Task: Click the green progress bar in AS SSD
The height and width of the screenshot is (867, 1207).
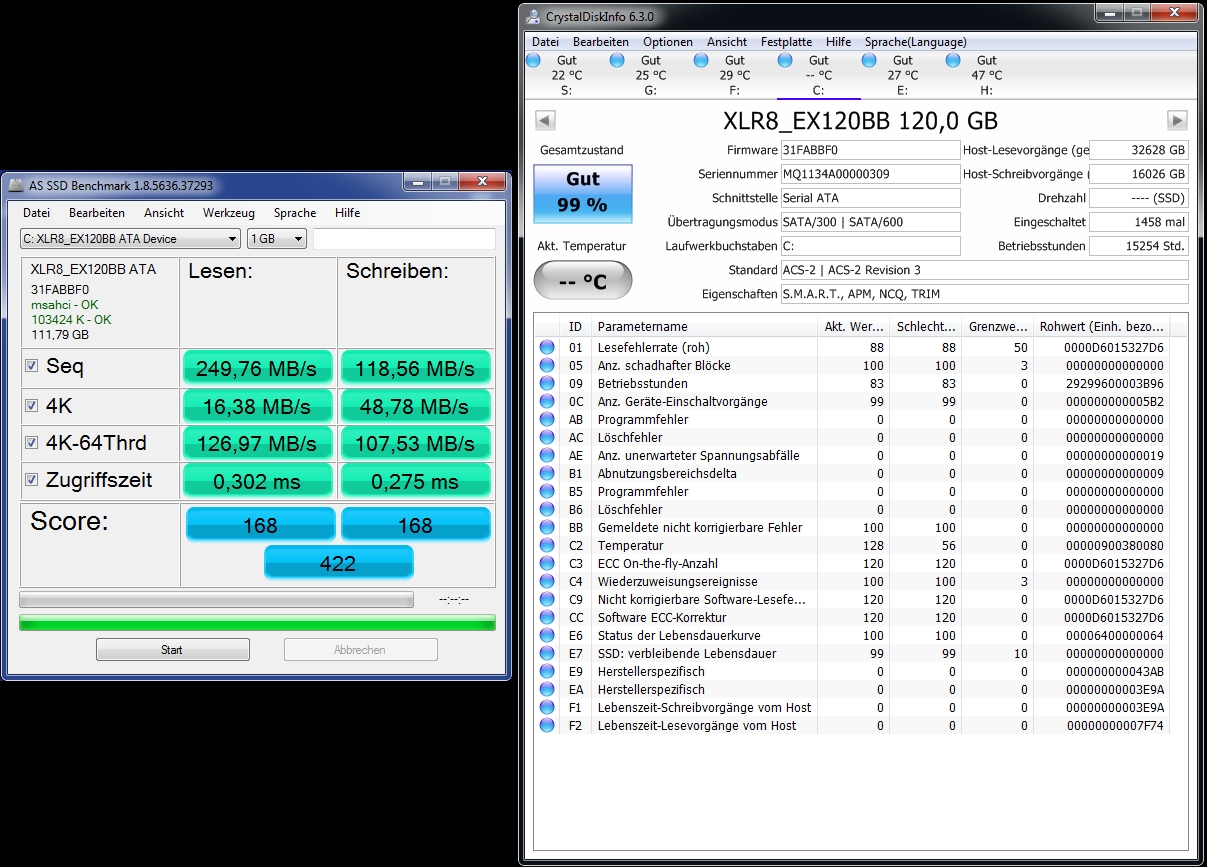Action: [257, 623]
